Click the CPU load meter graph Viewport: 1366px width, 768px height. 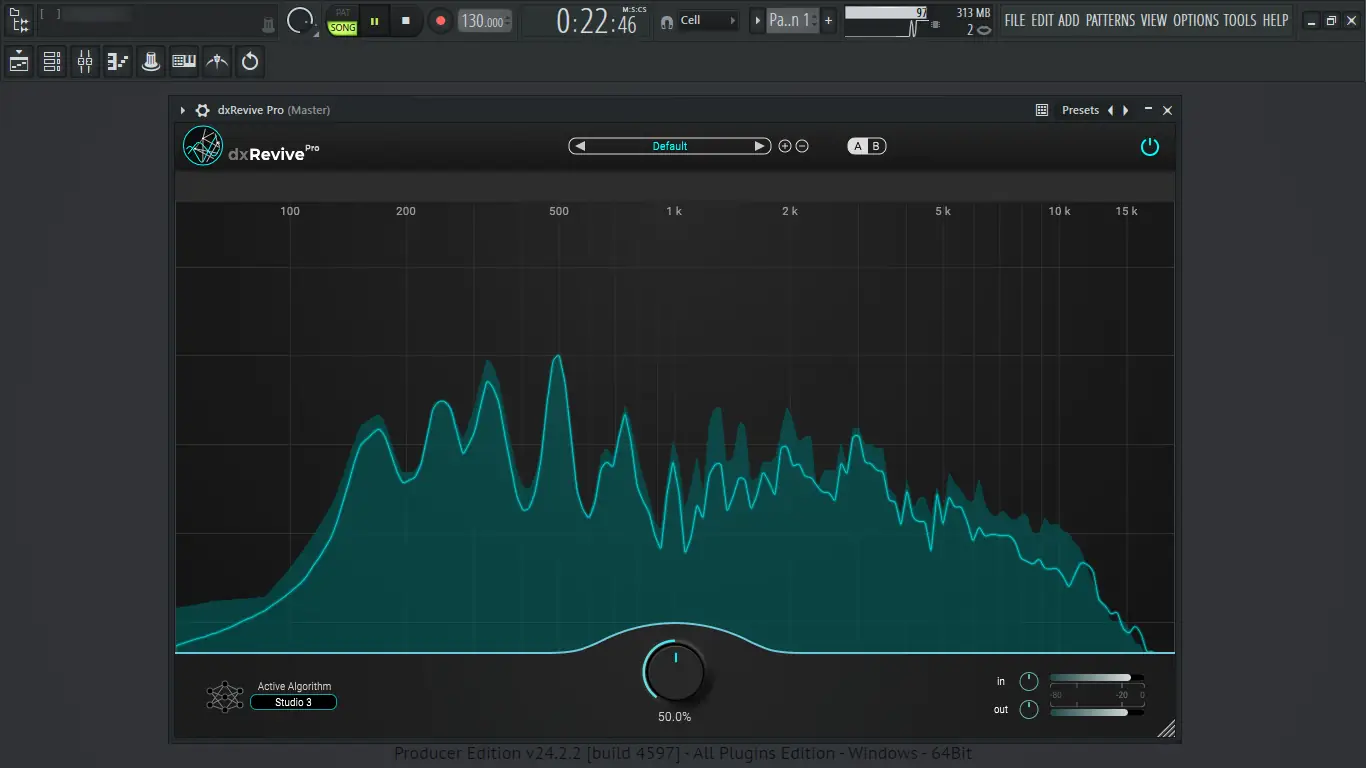click(886, 21)
